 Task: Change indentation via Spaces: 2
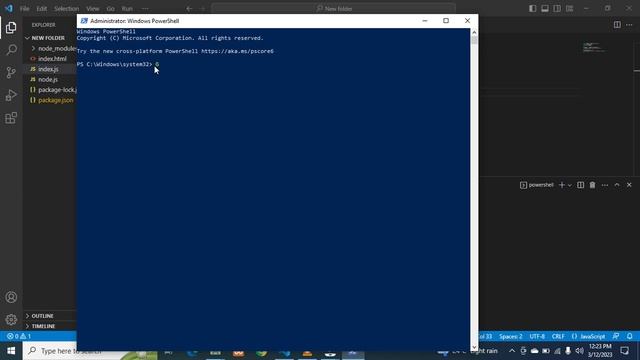[510, 336]
